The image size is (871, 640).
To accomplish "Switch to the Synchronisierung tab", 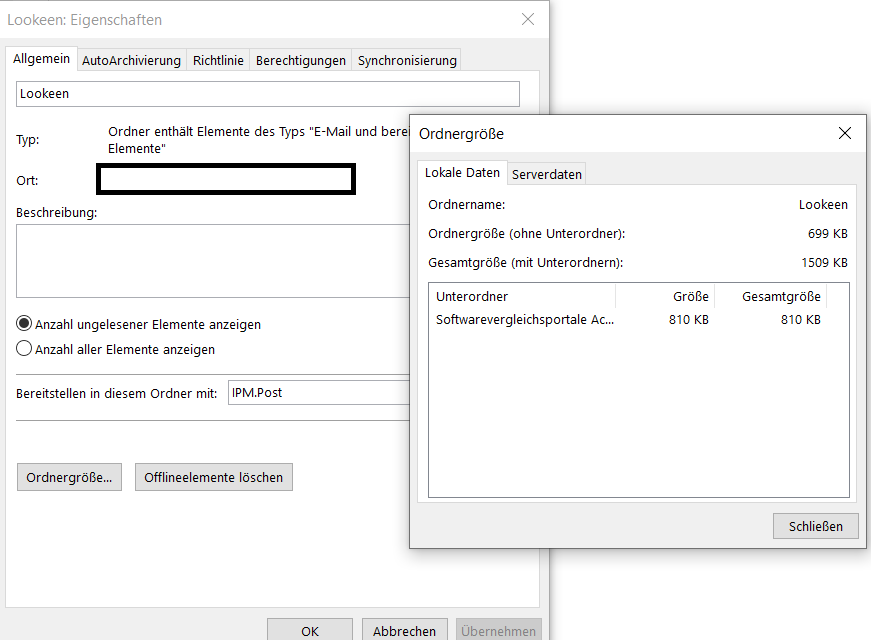I will [x=407, y=61].
